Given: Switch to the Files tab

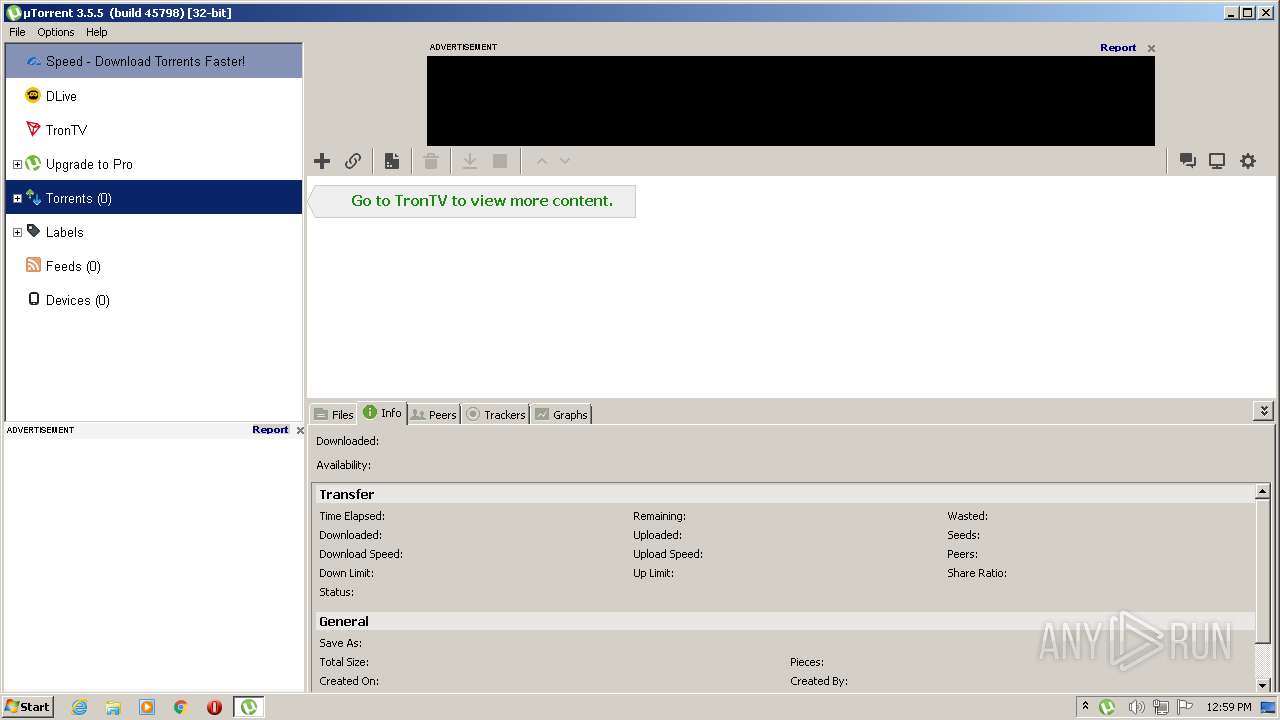Looking at the screenshot, I should click(x=333, y=414).
